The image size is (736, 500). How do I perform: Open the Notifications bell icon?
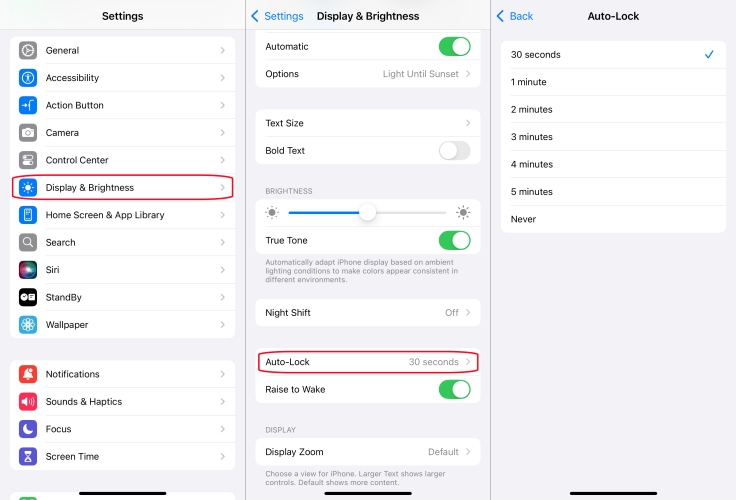click(28, 374)
